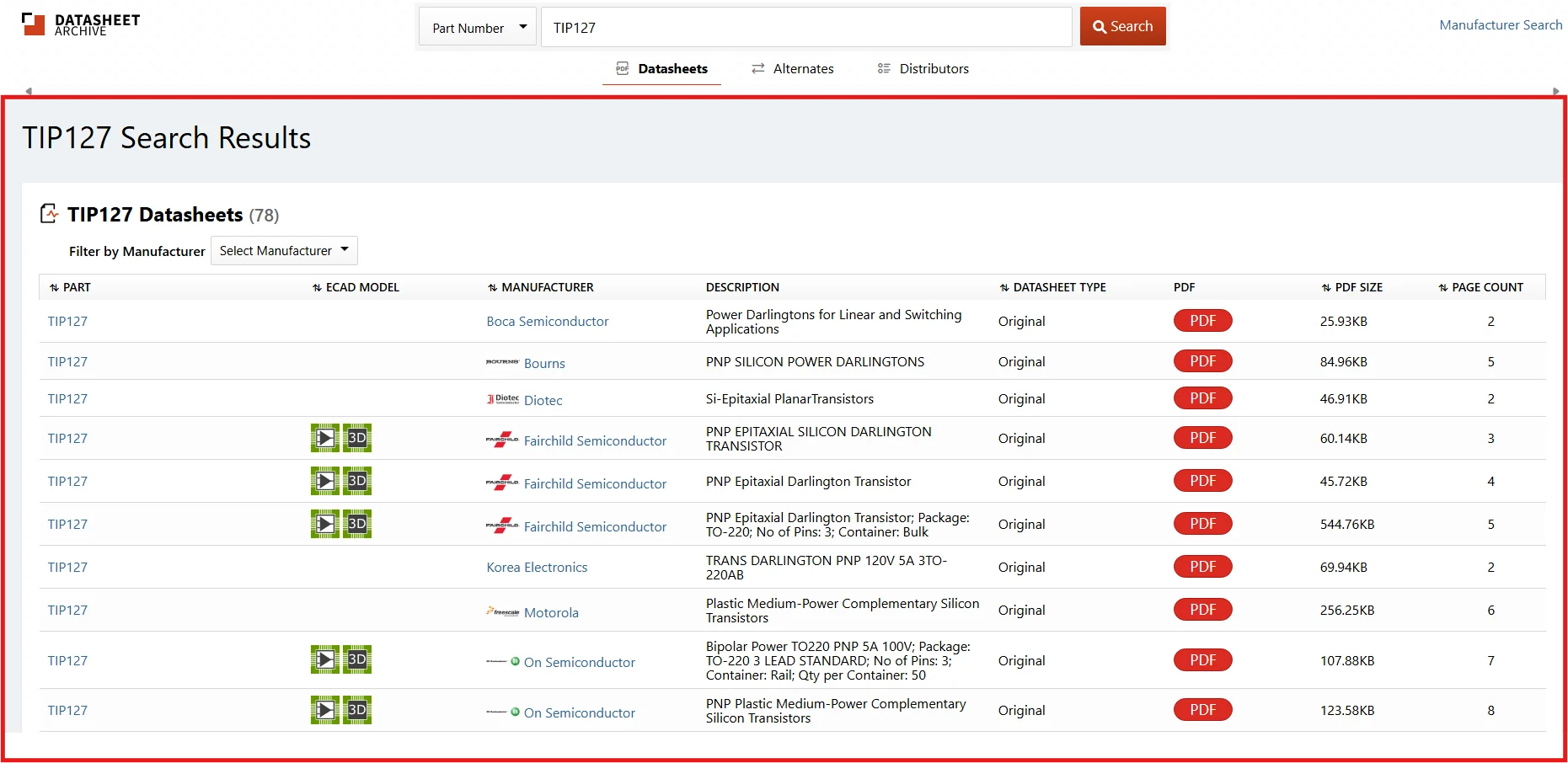Open the Manufacturer Search link
The width and height of the screenshot is (1568, 763).
pyautogui.click(x=1501, y=25)
